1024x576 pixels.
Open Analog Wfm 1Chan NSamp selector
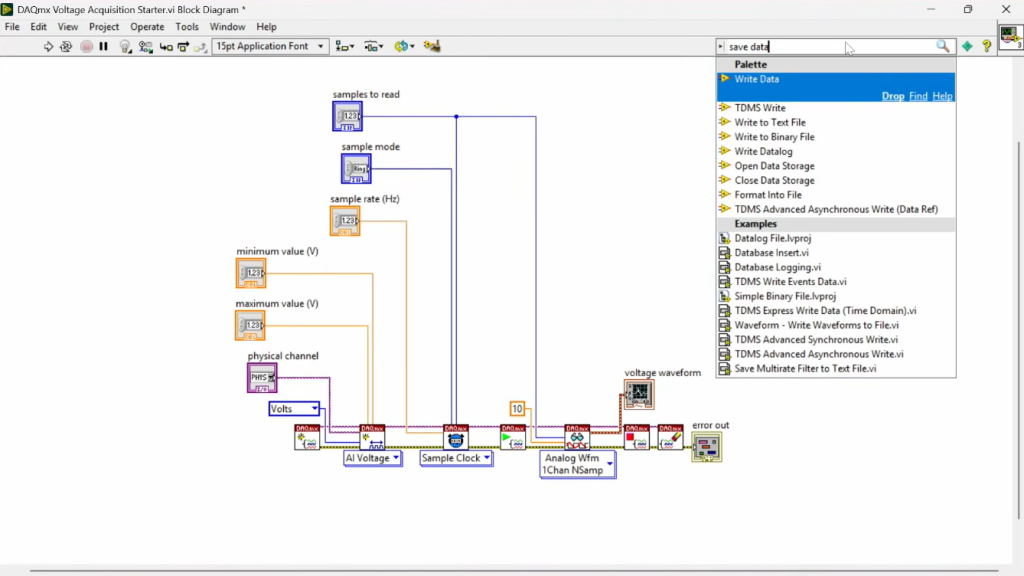tap(577, 464)
